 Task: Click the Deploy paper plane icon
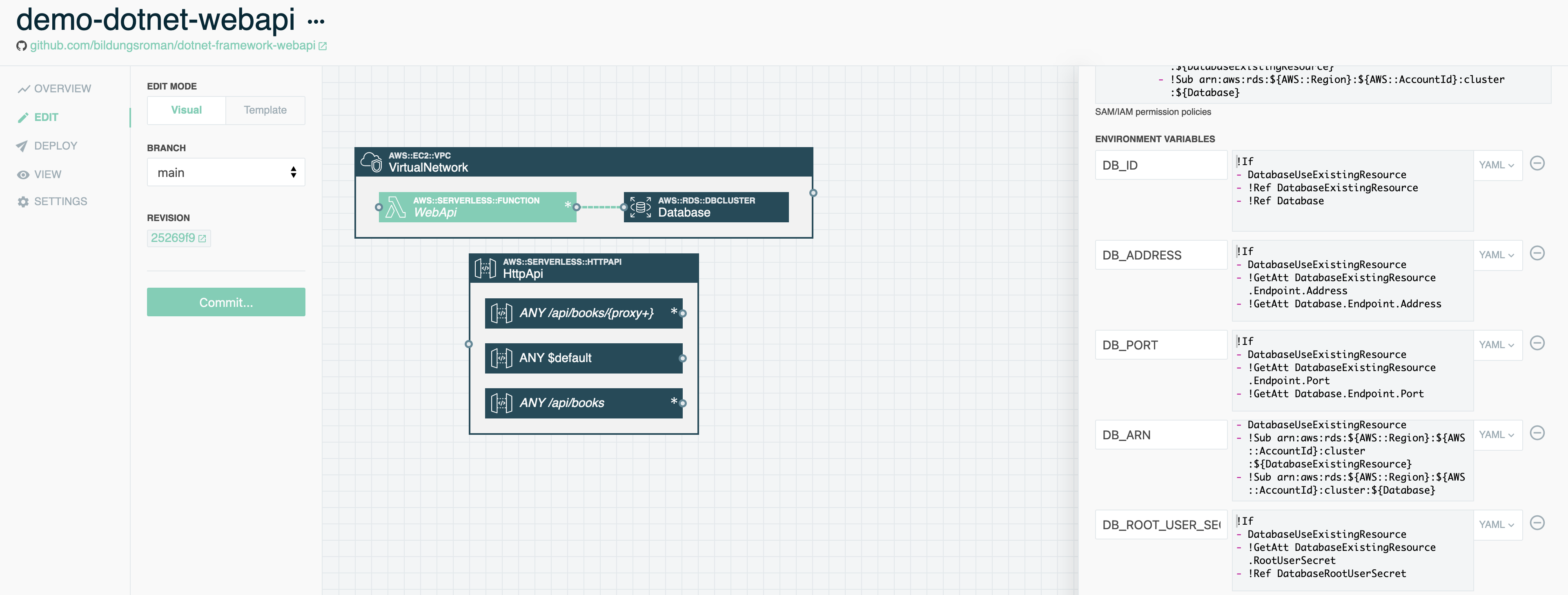pyautogui.click(x=22, y=146)
